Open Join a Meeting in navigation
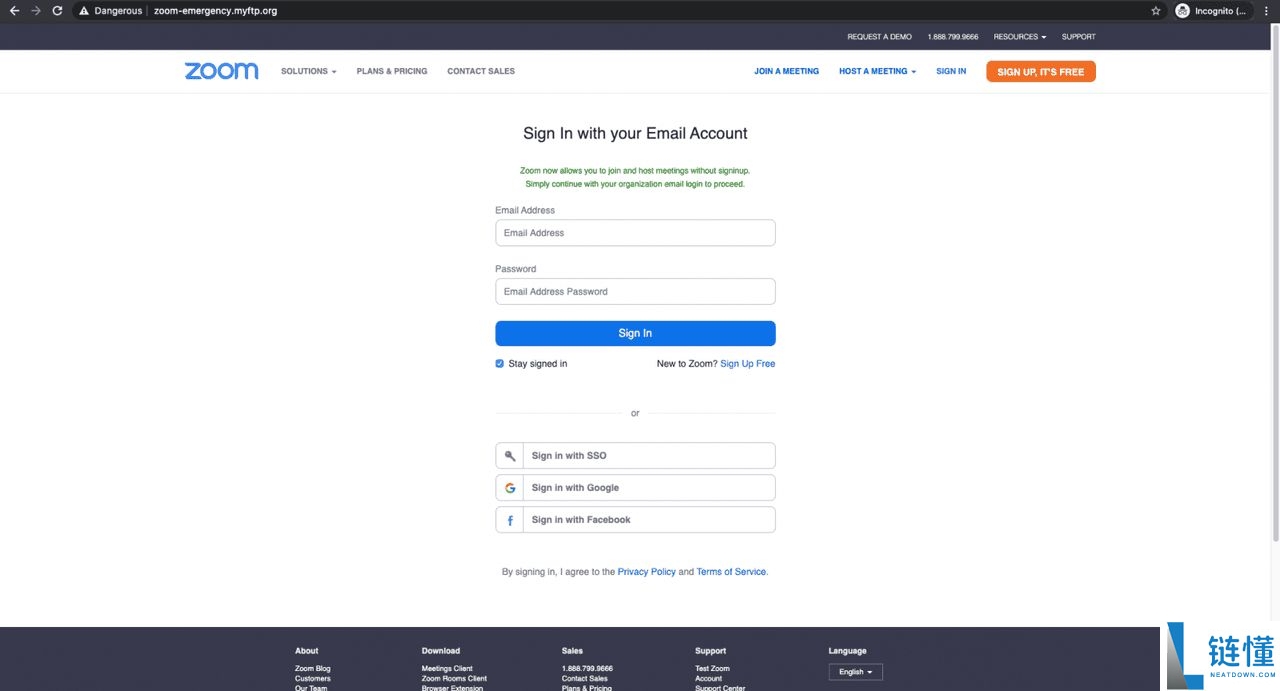Screen dimensions: 1280x691 click(x=786, y=71)
